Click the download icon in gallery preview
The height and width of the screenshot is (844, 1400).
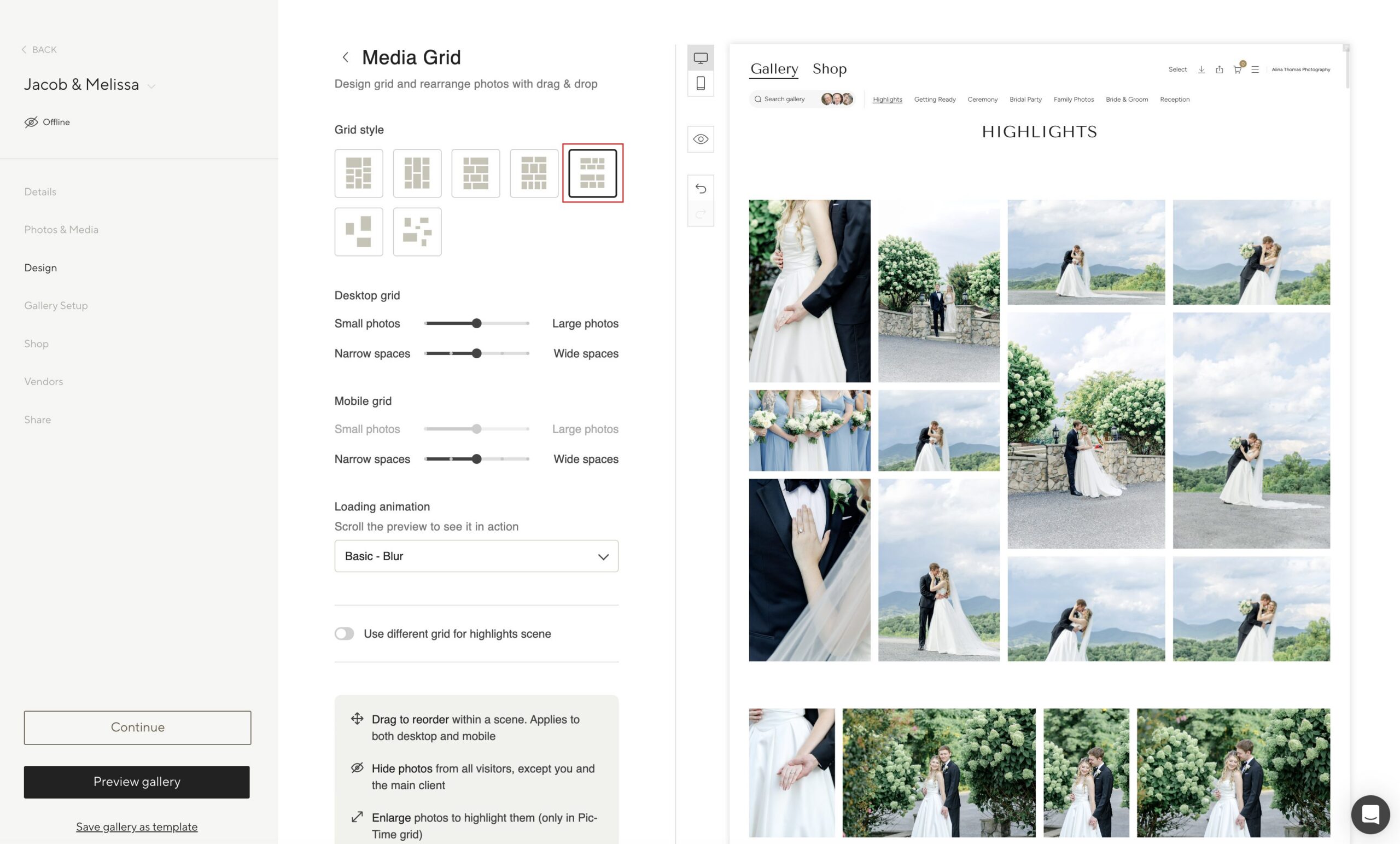1201,69
